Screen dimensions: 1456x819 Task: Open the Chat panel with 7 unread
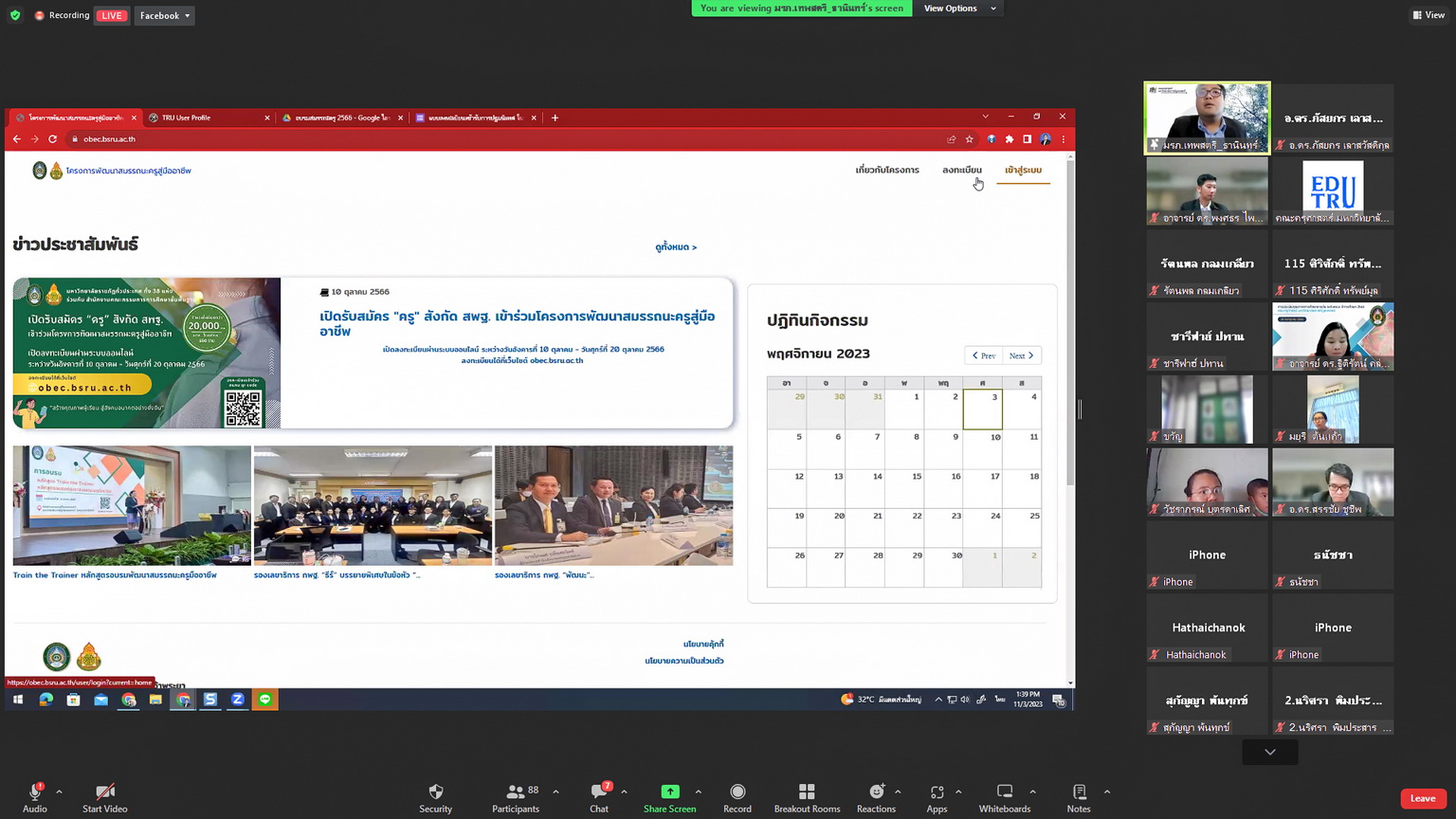coord(599,792)
